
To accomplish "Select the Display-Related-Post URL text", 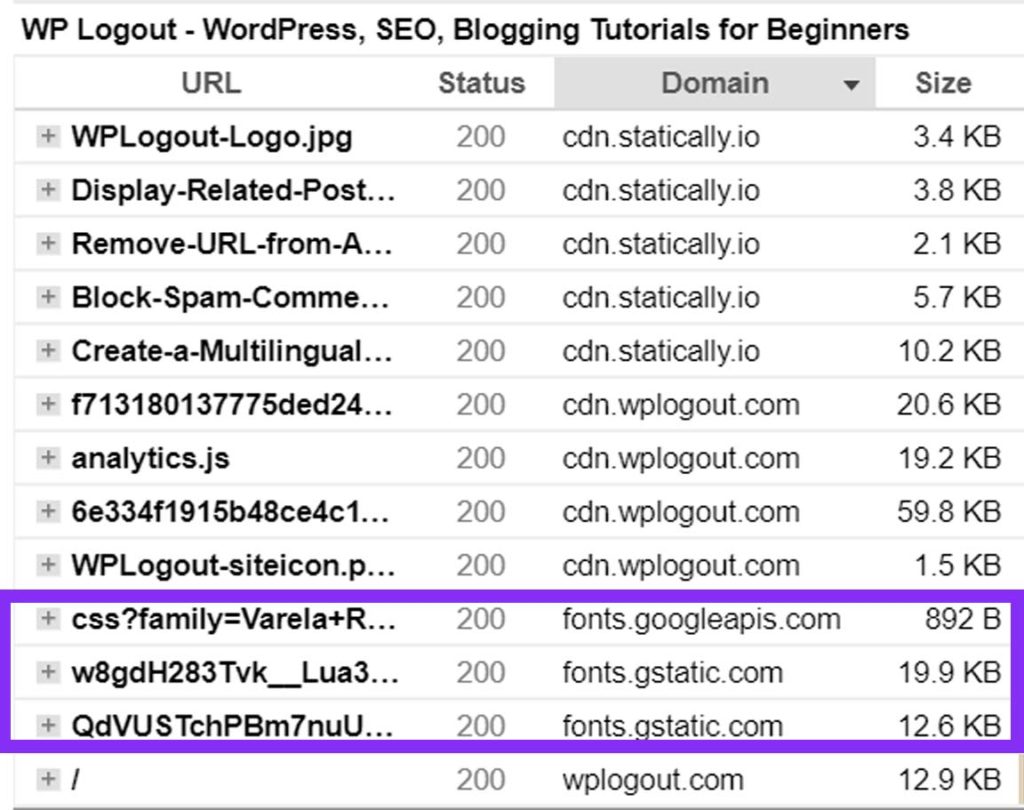I will coord(233,191).
